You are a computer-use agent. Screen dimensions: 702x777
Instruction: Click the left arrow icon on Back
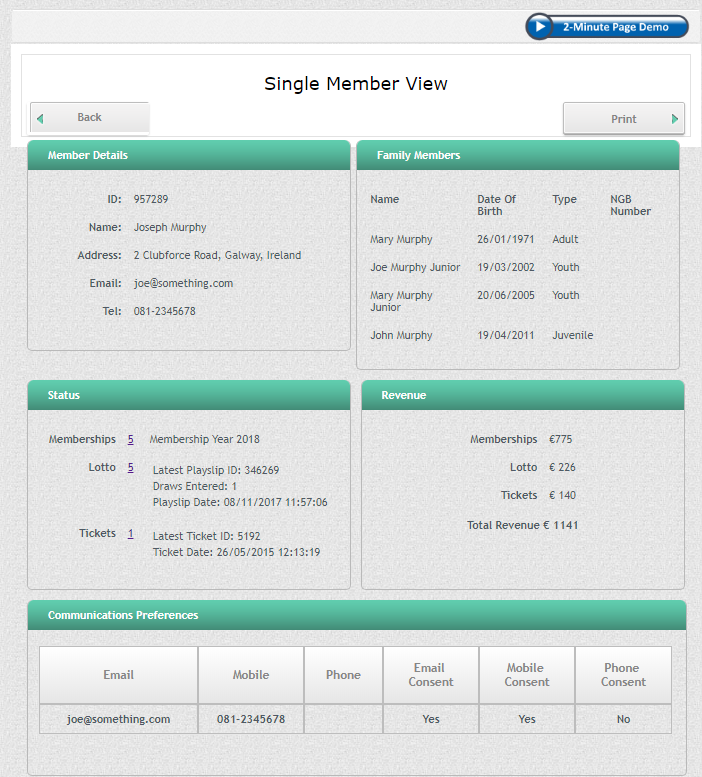point(40,118)
